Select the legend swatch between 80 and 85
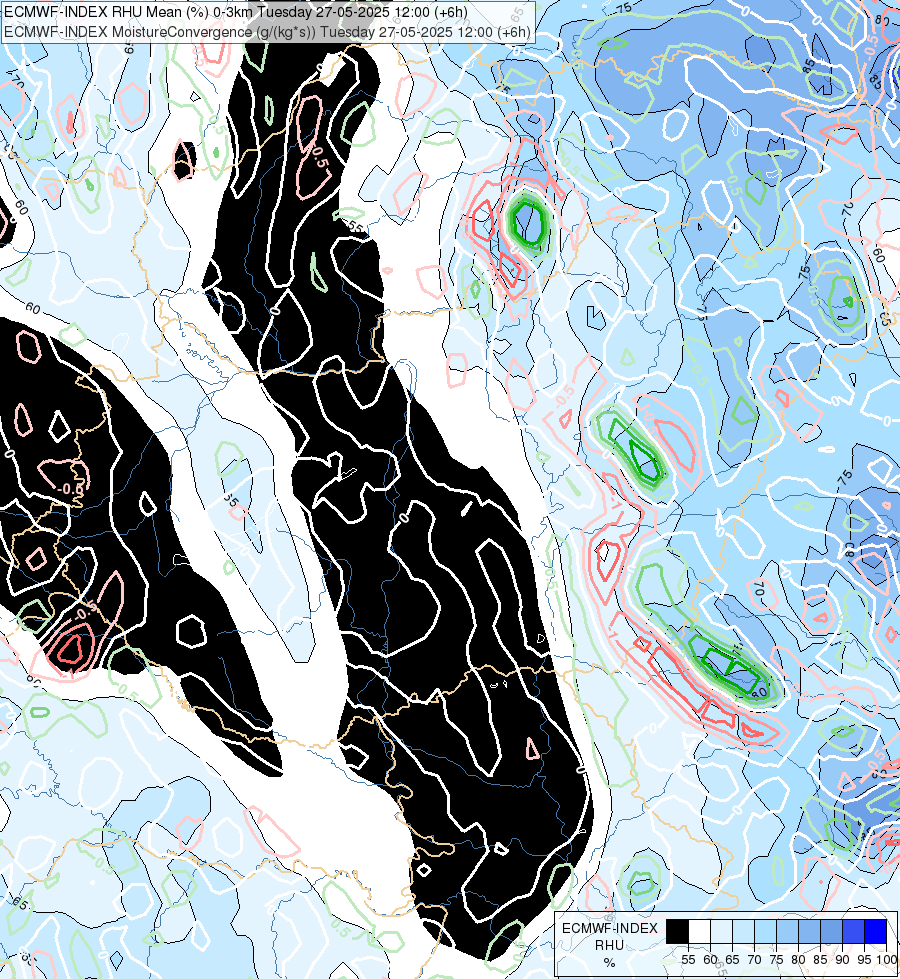The width and height of the screenshot is (900, 979). coord(809,932)
